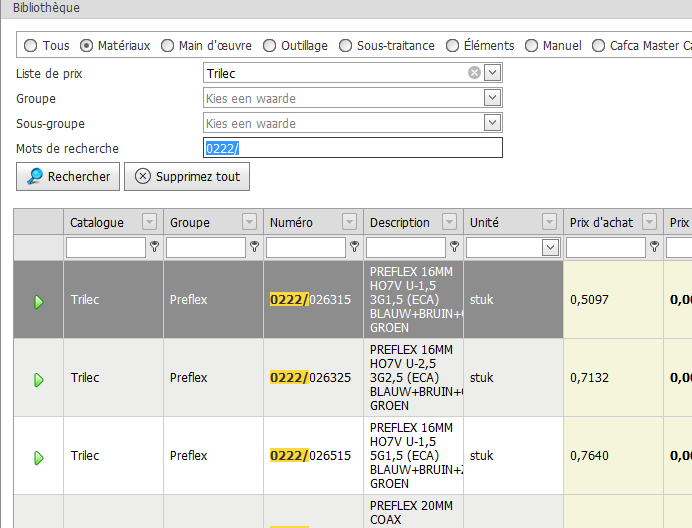
Task: Click the Groupe filter text box
Action: coord(206,247)
